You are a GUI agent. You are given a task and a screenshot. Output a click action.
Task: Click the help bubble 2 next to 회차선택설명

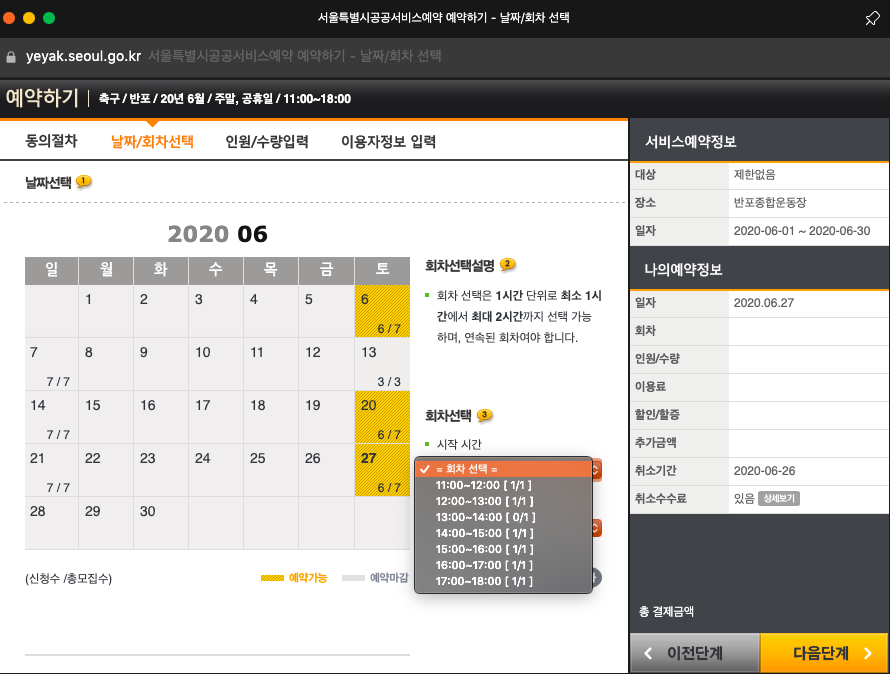(507, 265)
